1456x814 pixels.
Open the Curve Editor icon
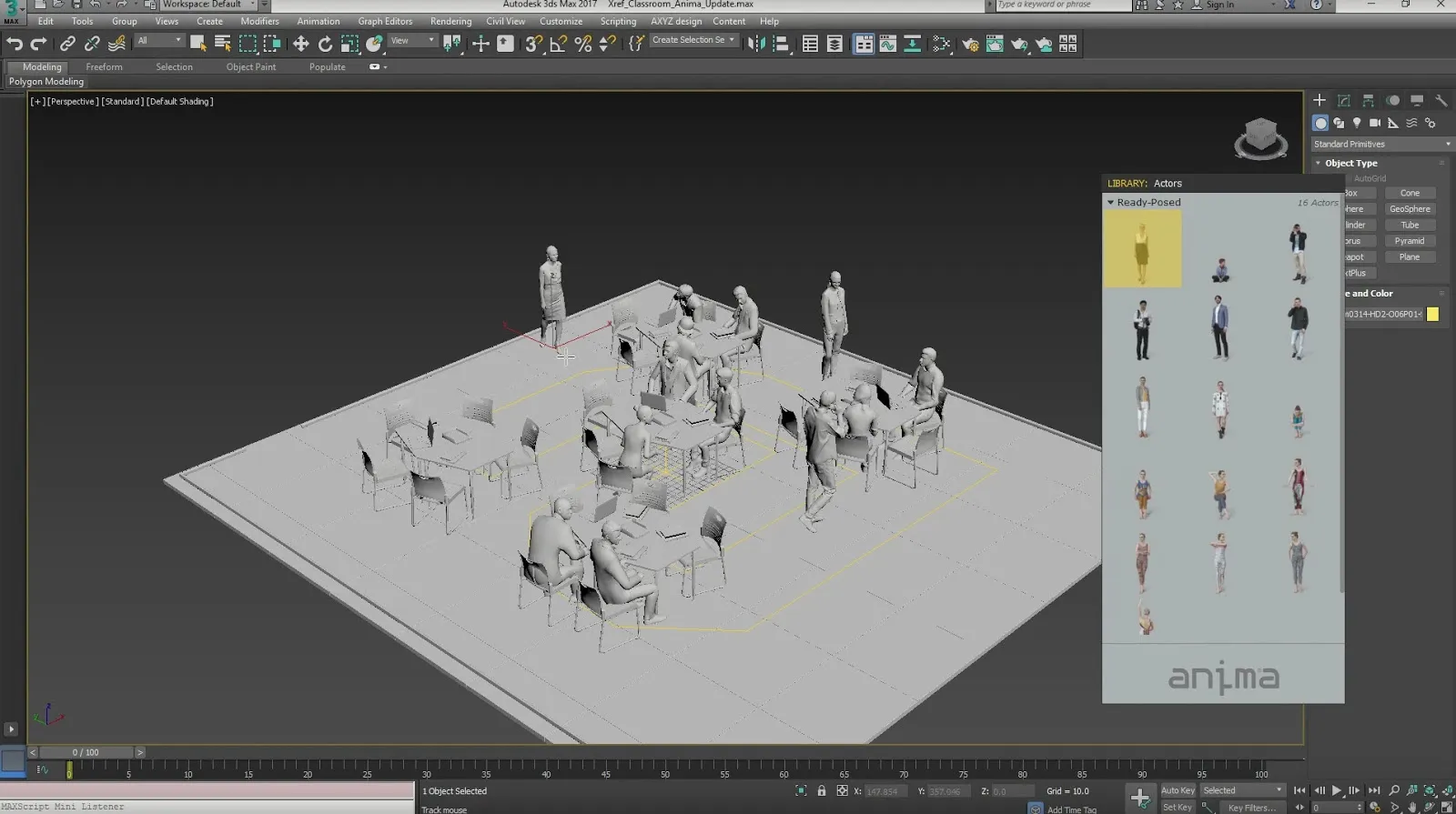click(x=887, y=44)
